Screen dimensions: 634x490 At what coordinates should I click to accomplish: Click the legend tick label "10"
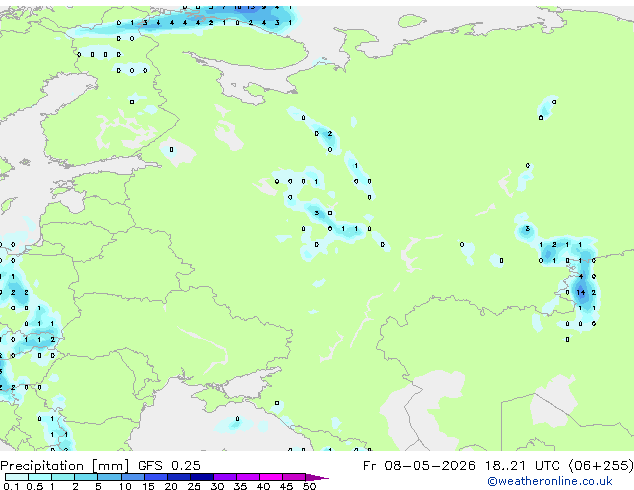click(125, 486)
